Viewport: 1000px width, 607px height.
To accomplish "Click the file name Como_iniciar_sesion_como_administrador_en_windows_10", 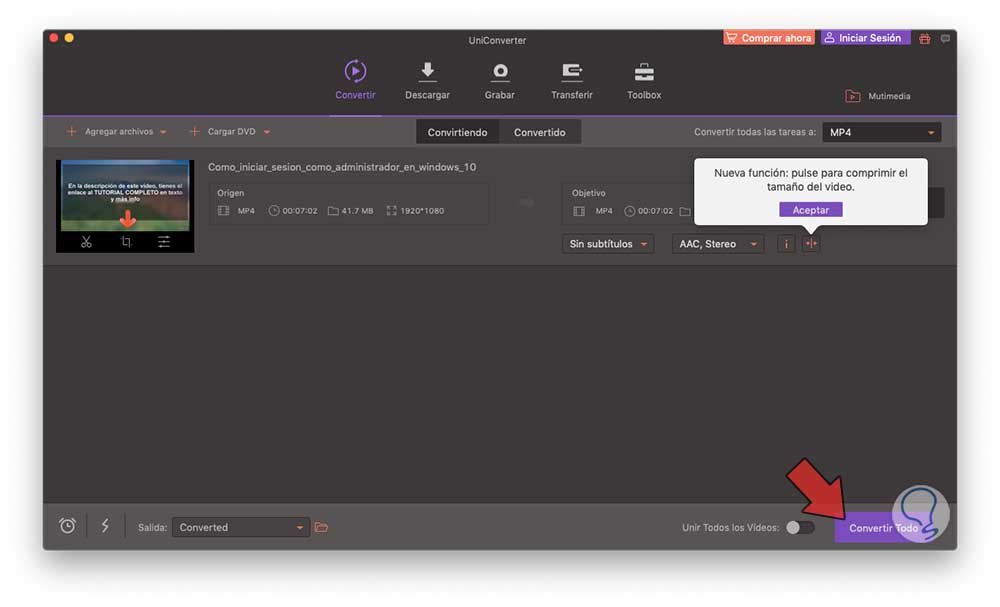I will click(342, 167).
